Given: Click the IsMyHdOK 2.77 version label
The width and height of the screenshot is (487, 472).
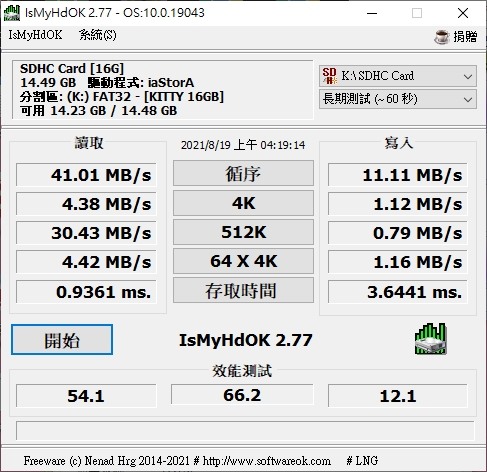Looking at the screenshot, I should [x=246, y=340].
